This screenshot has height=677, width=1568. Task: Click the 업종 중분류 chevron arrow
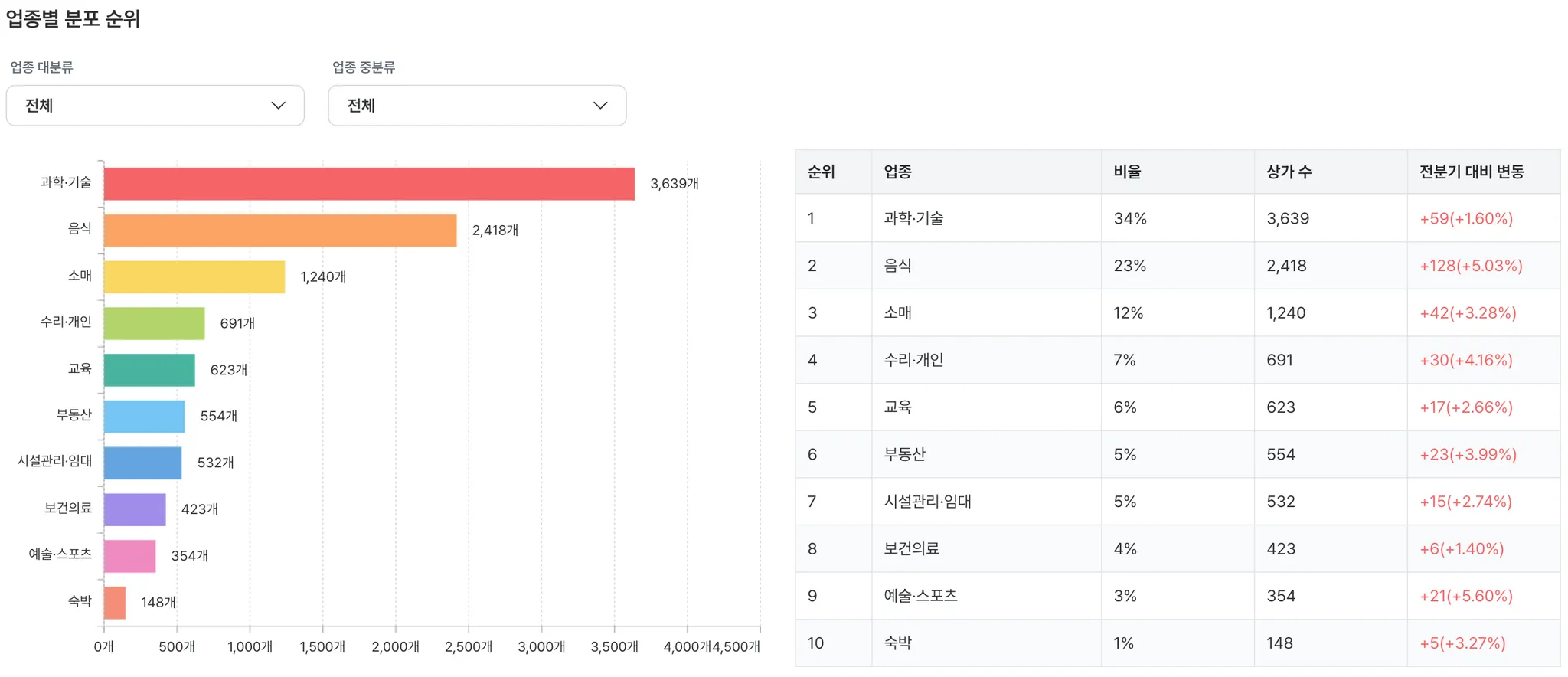tap(600, 106)
